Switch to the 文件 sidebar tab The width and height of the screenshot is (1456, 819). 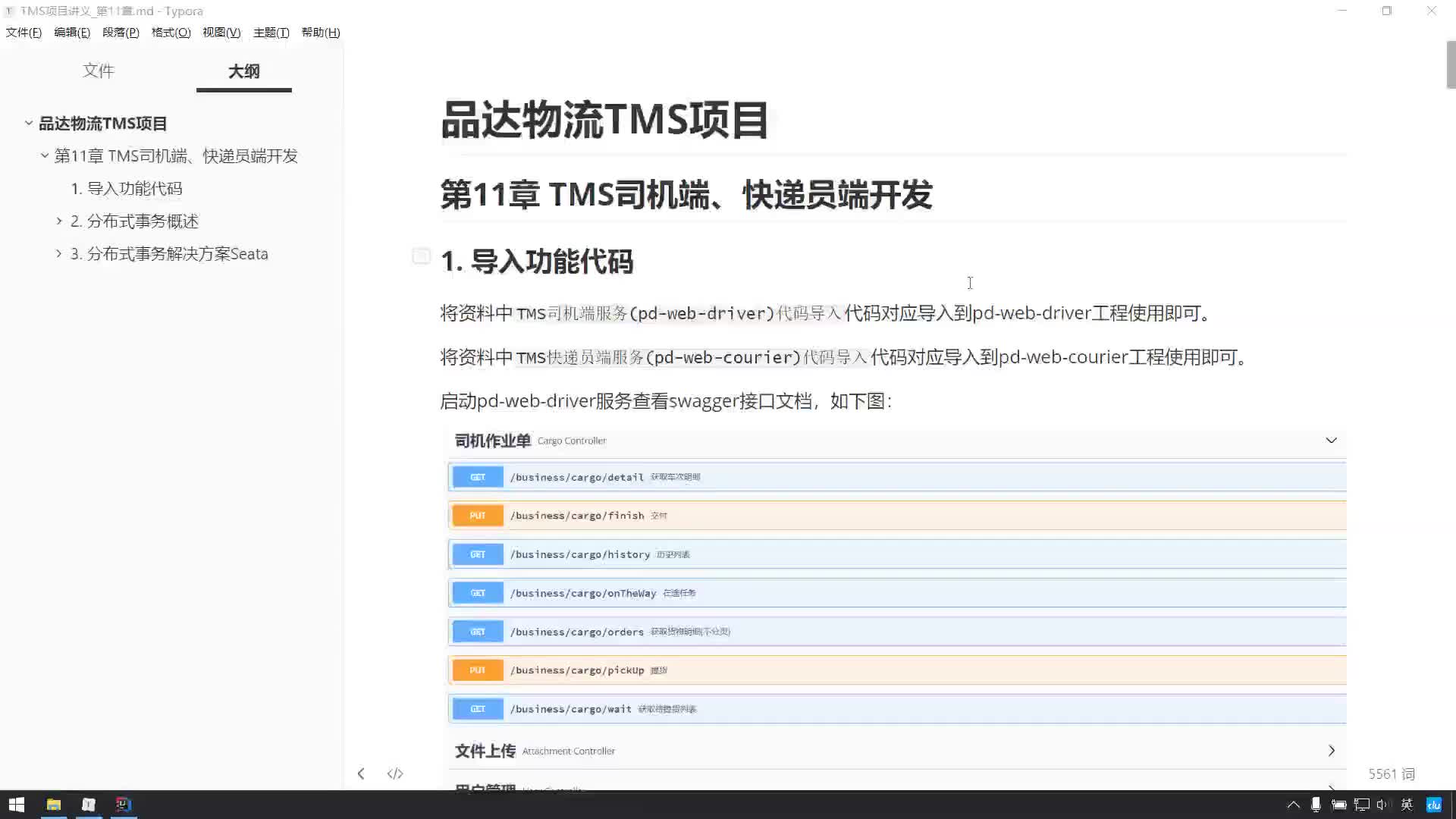pos(99,71)
